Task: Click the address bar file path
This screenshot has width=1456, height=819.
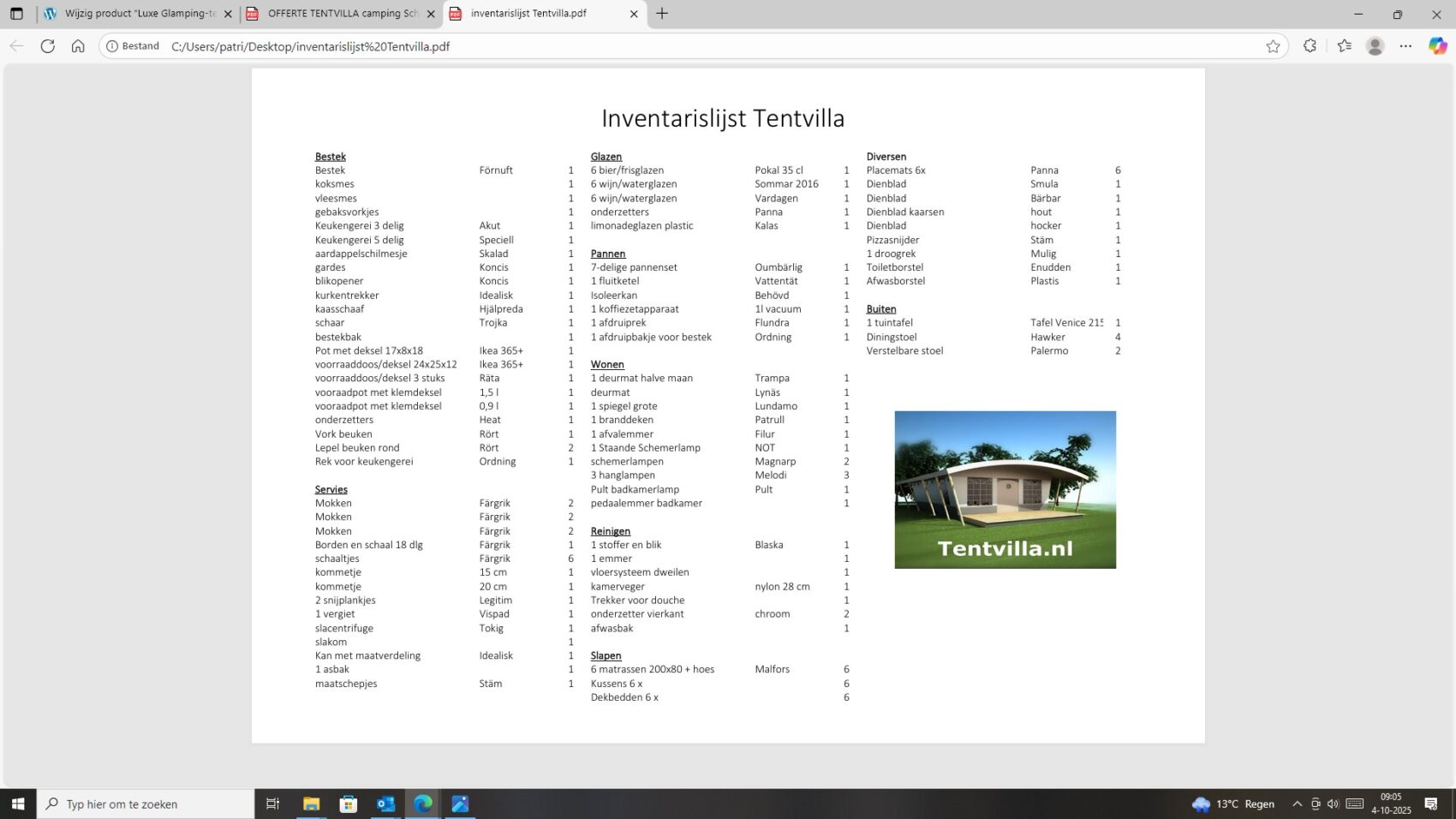Action: [310, 46]
